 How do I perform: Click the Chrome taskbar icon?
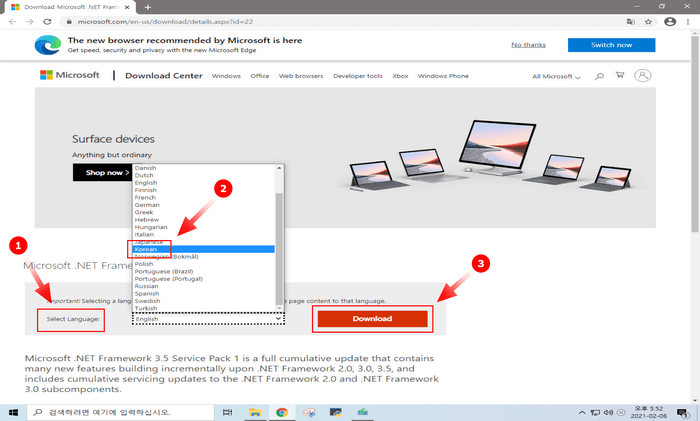tap(282, 413)
